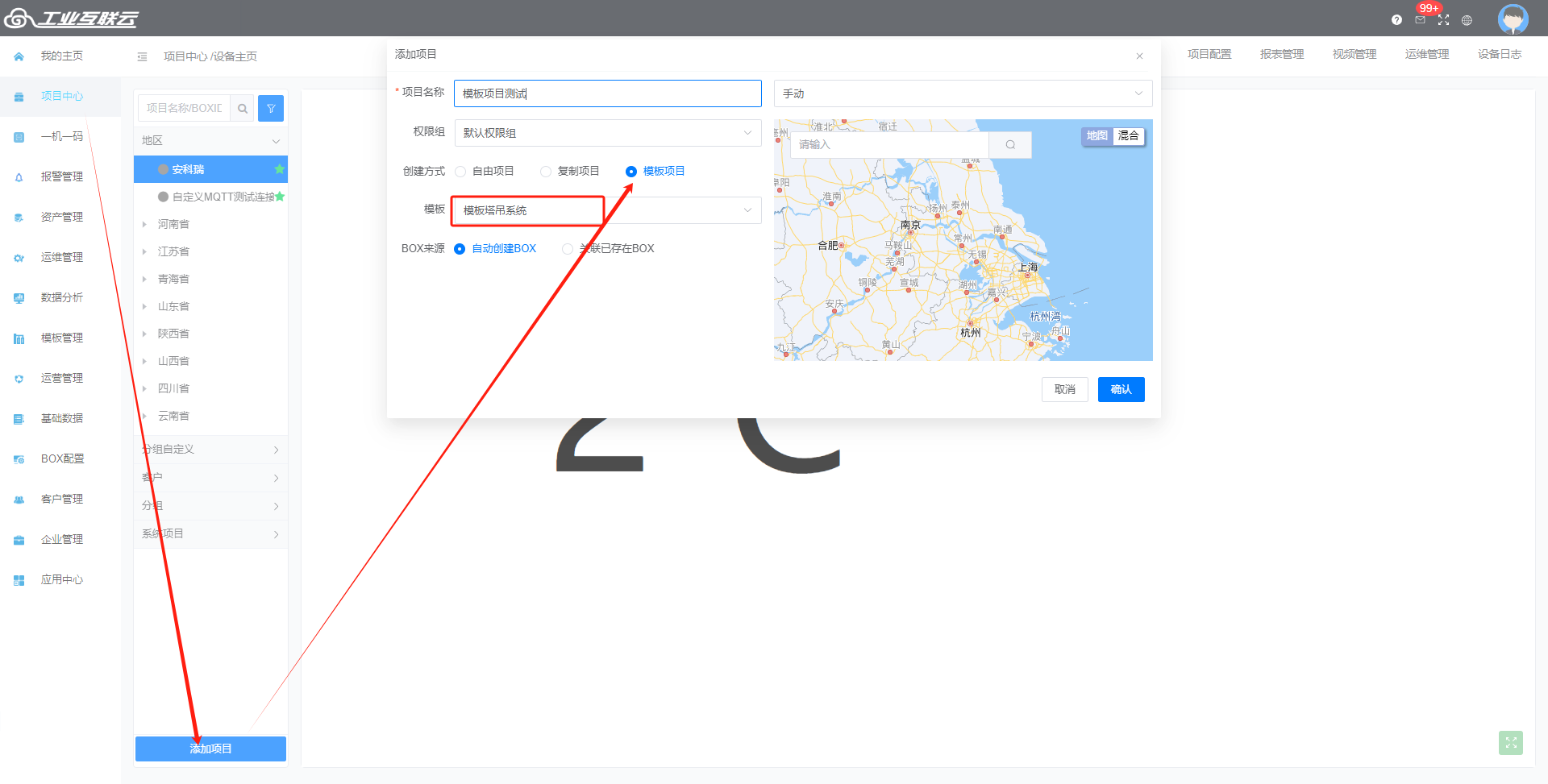Click the gear icon beside 运维管理
Image resolution: width=1548 pixels, height=784 pixels.
coord(19,258)
